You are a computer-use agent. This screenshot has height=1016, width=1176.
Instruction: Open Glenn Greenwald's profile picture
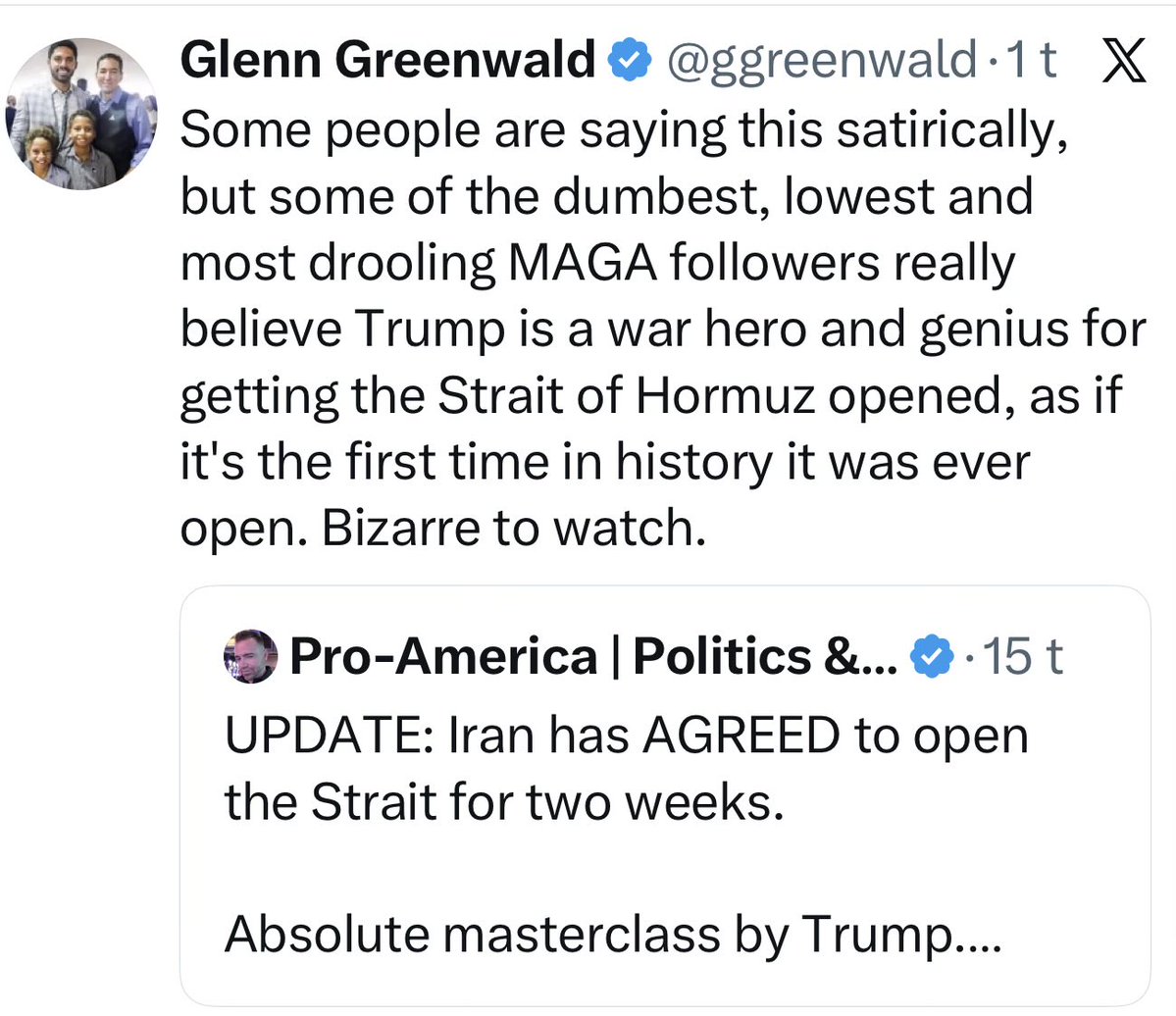tap(81, 114)
